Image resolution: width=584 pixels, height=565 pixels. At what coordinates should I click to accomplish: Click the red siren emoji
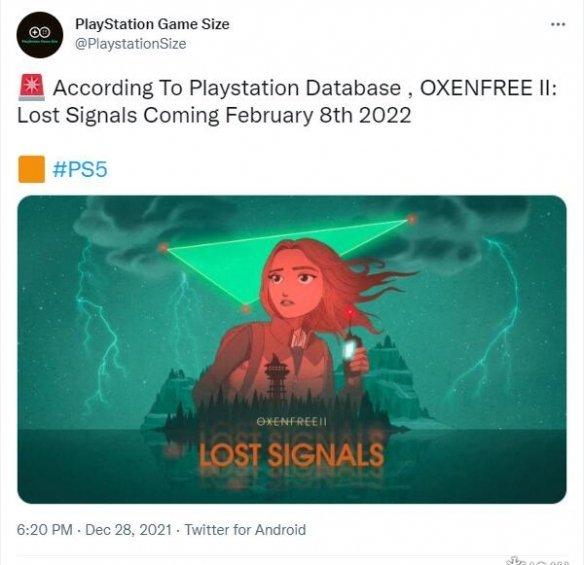coord(32,88)
